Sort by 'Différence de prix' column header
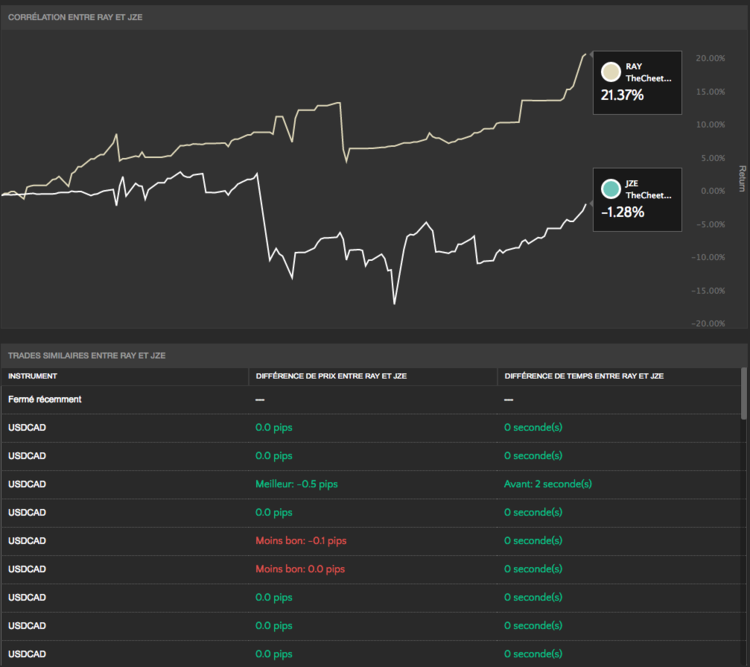The width and height of the screenshot is (750, 667). tap(331, 376)
